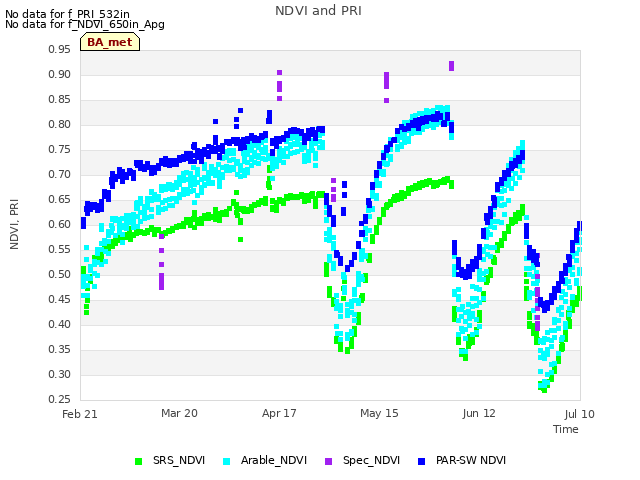Toggle the SRS_NDVI legend label
This screenshot has width=640, height=480.
[179, 460]
